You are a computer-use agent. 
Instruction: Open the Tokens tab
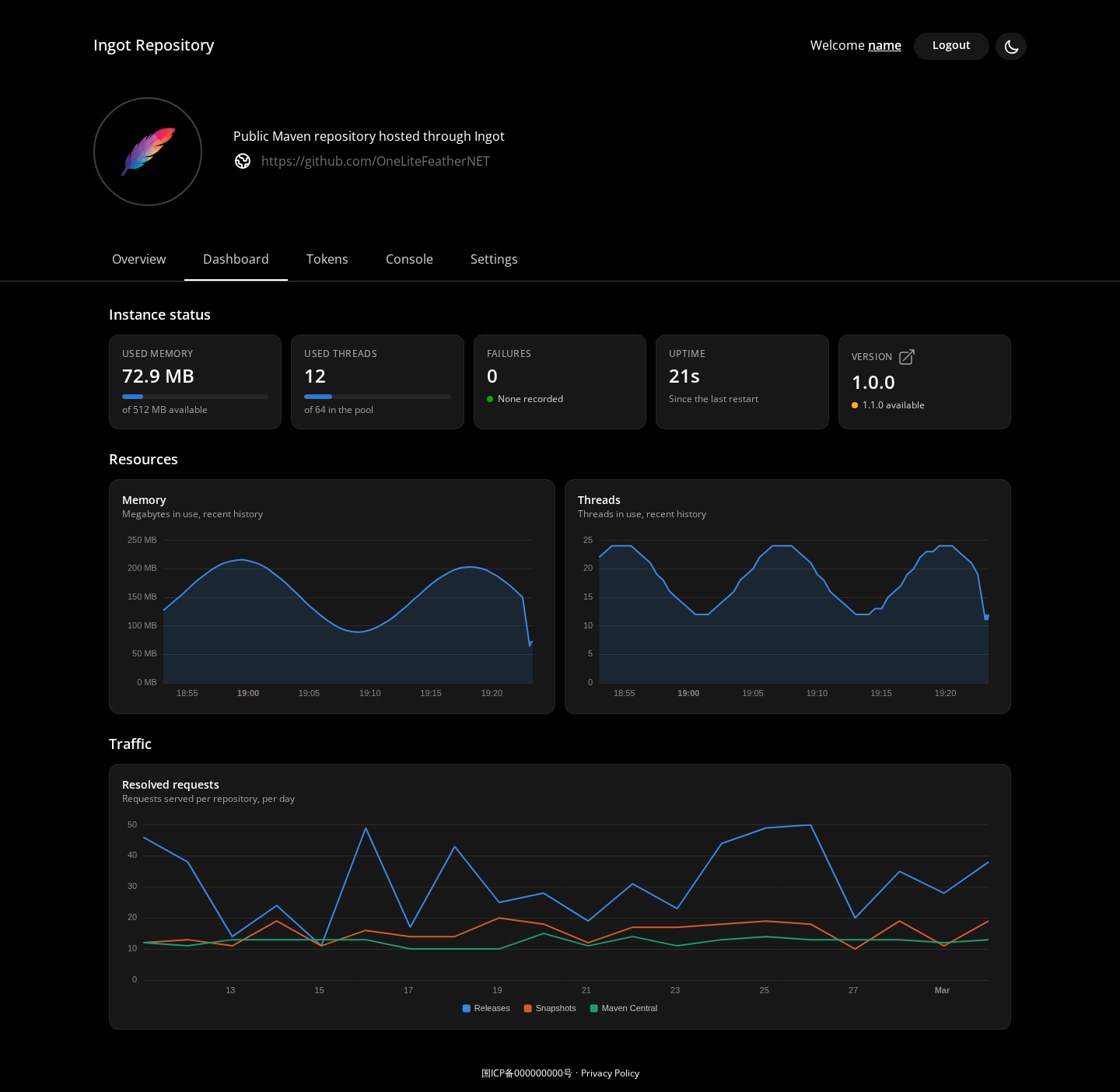pyautogui.click(x=327, y=259)
